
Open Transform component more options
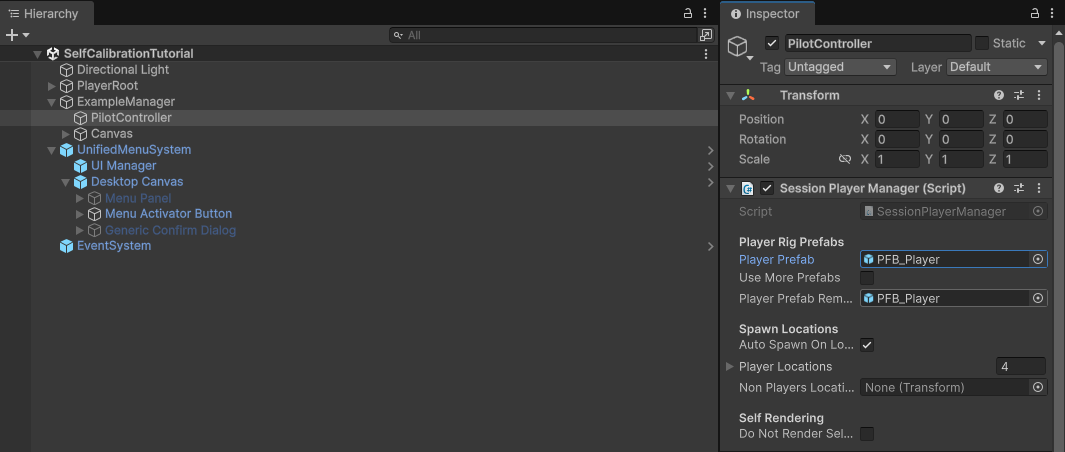coord(1039,95)
